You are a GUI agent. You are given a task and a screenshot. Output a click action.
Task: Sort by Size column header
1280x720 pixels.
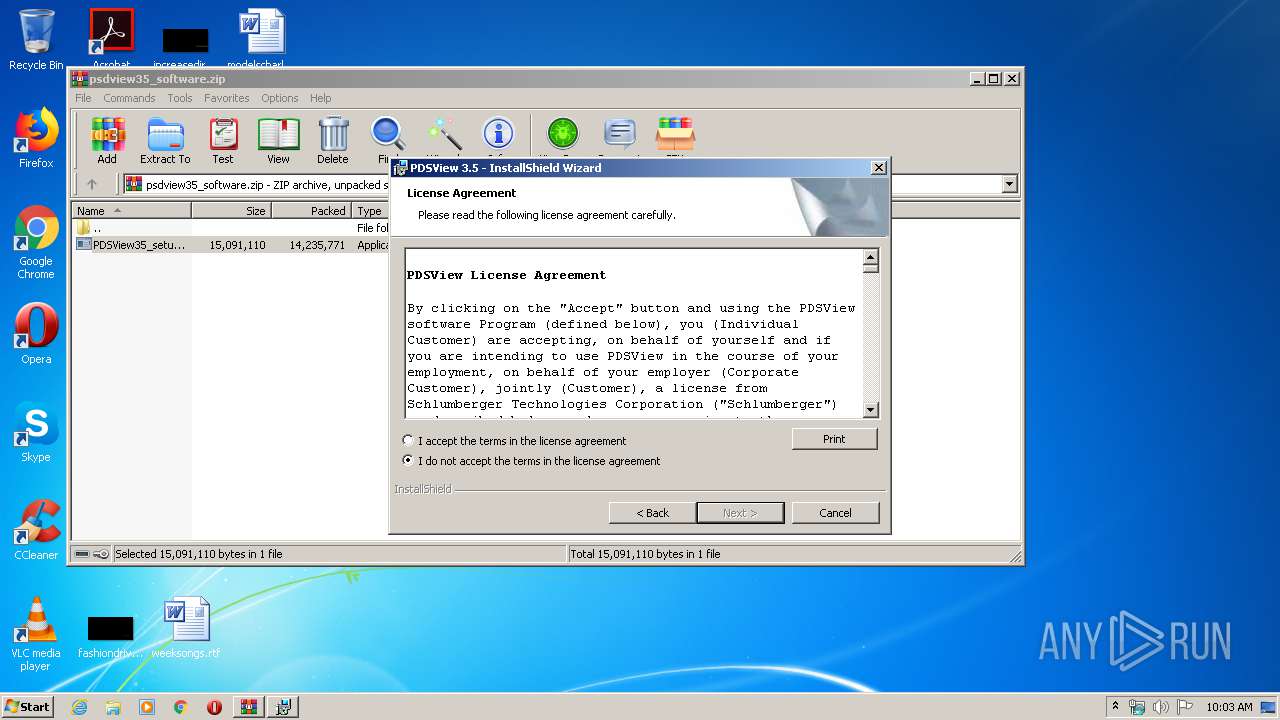(231, 211)
